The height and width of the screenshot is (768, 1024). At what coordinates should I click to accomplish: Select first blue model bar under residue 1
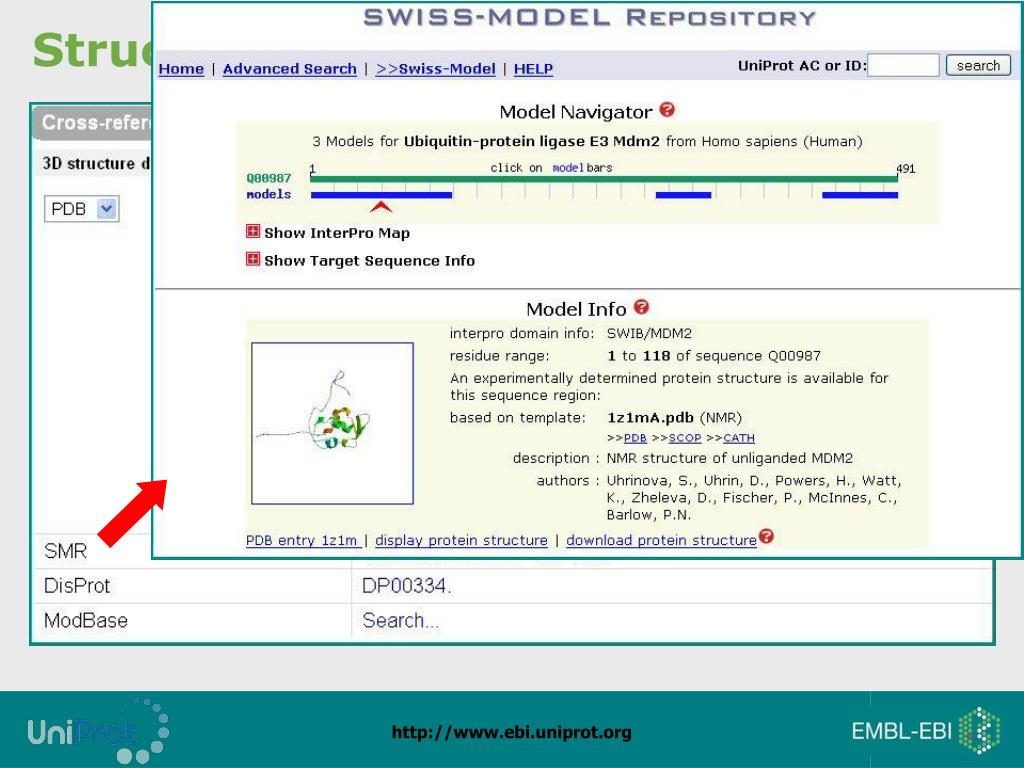381,195
